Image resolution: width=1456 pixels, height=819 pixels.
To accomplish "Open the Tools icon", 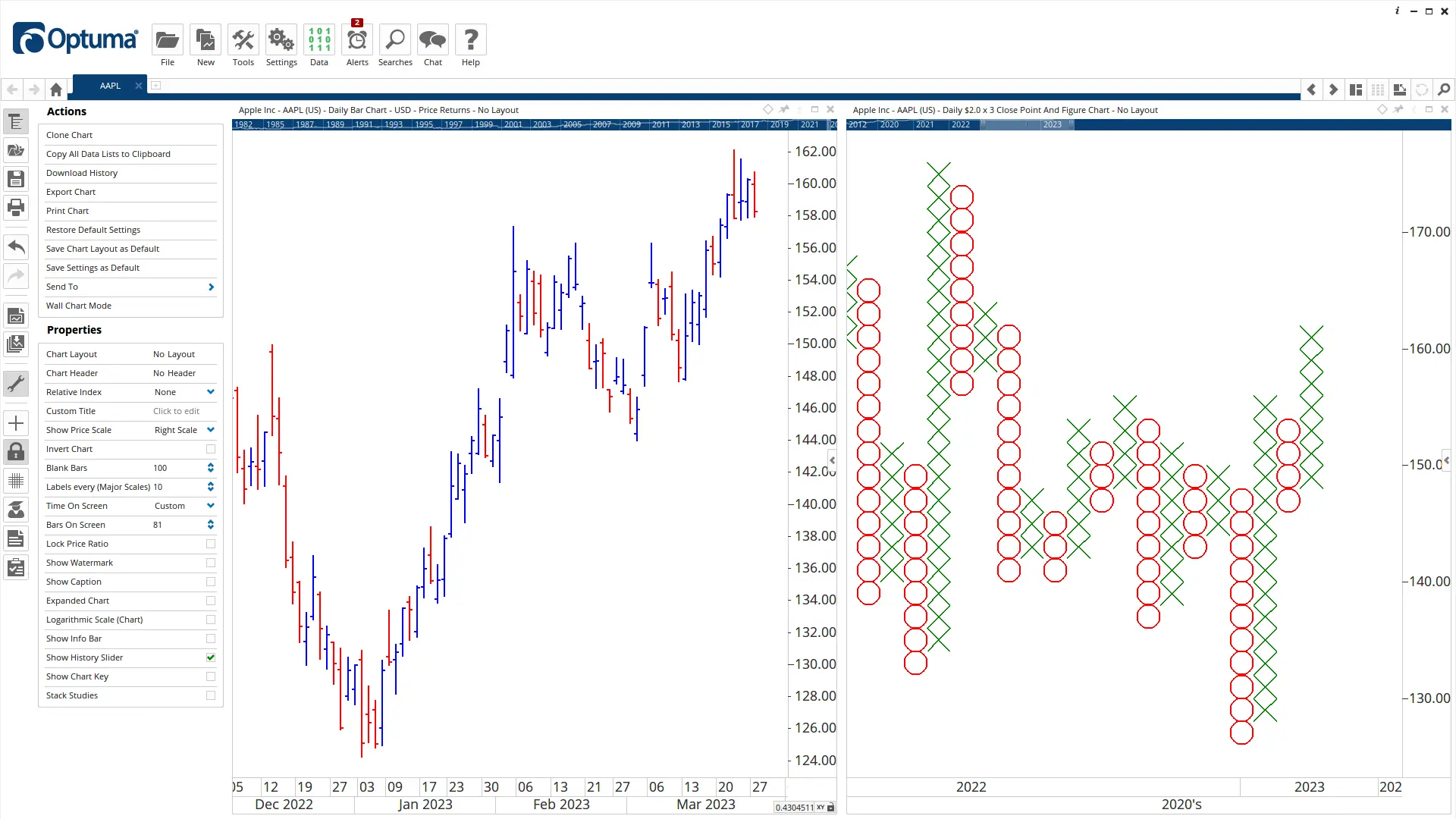I will click(243, 39).
